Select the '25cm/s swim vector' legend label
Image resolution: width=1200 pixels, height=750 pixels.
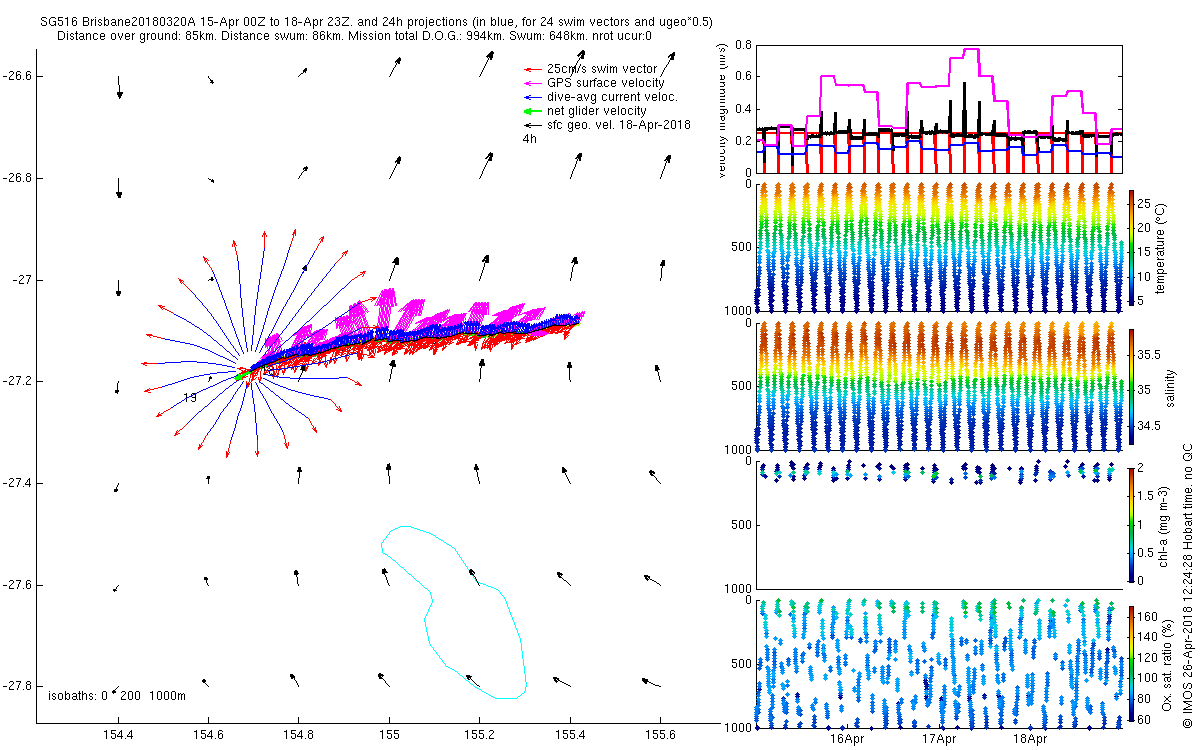(x=603, y=68)
